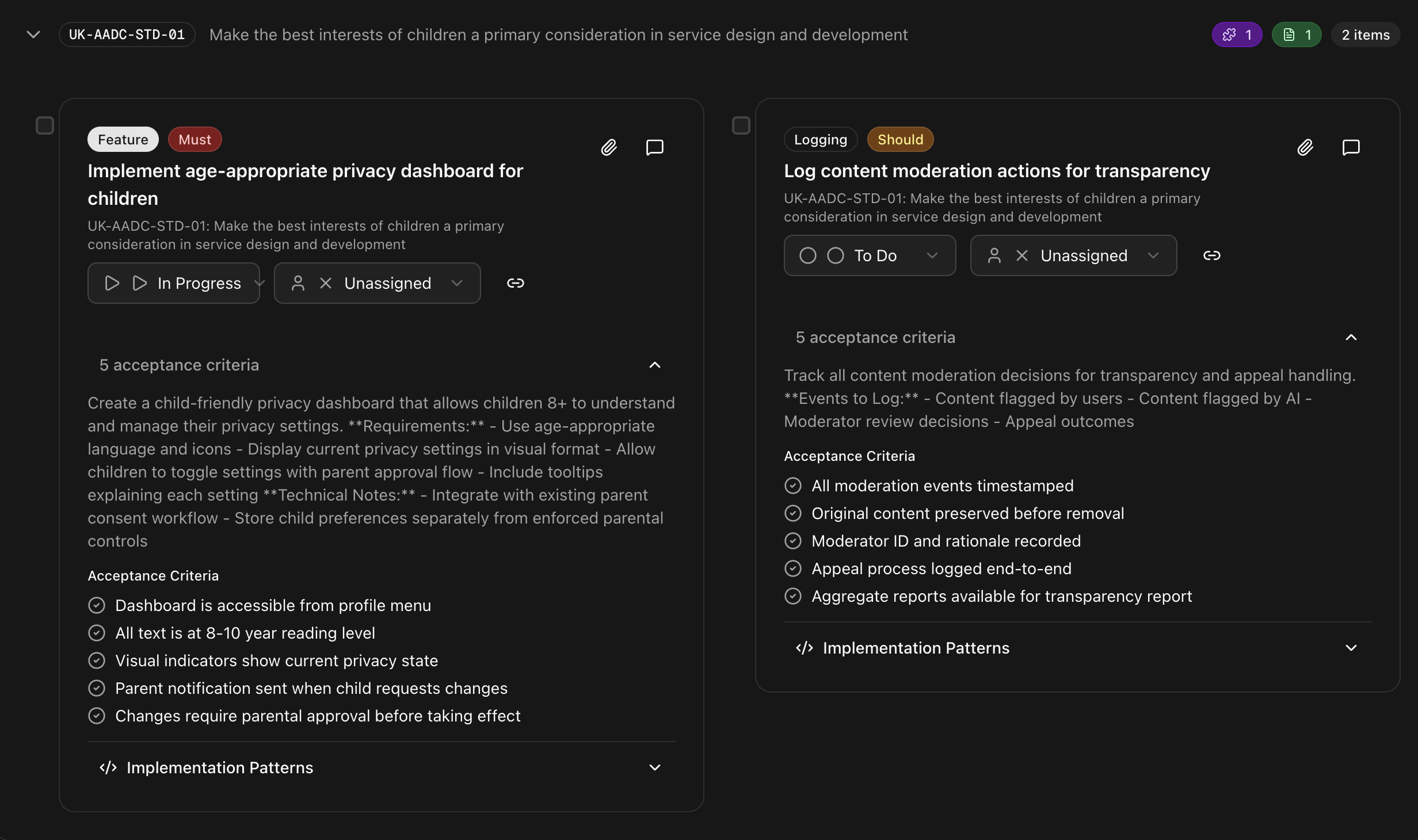Click the green document badge showing 1
The image size is (1418, 840).
[x=1297, y=35]
